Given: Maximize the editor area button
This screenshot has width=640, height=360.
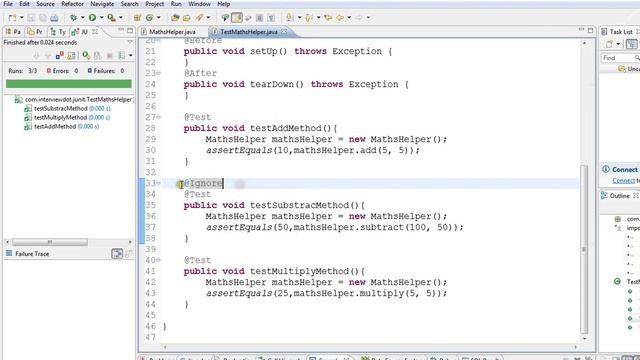Looking at the screenshot, I should point(590,31).
